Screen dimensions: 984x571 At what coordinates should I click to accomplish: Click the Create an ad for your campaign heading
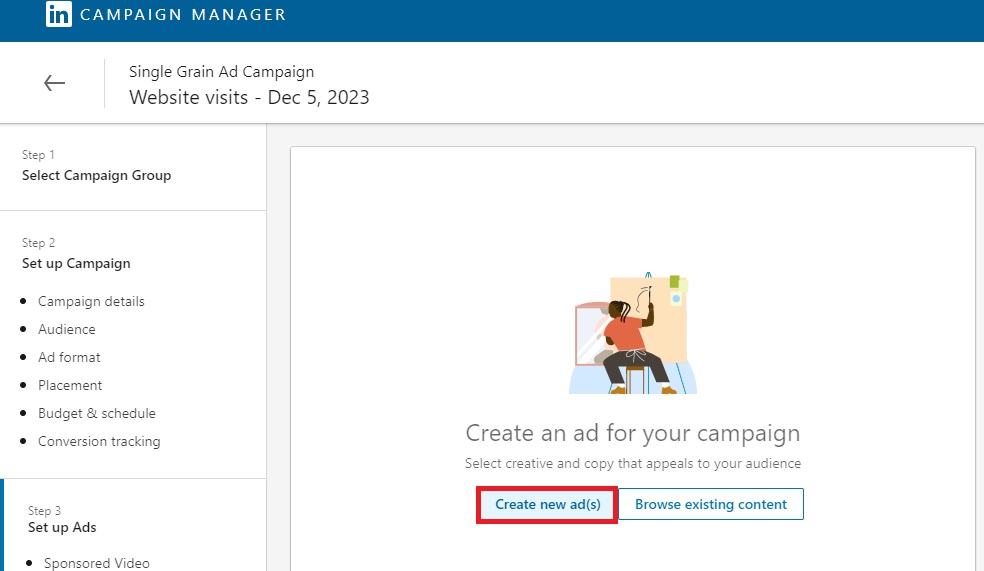click(633, 433)
